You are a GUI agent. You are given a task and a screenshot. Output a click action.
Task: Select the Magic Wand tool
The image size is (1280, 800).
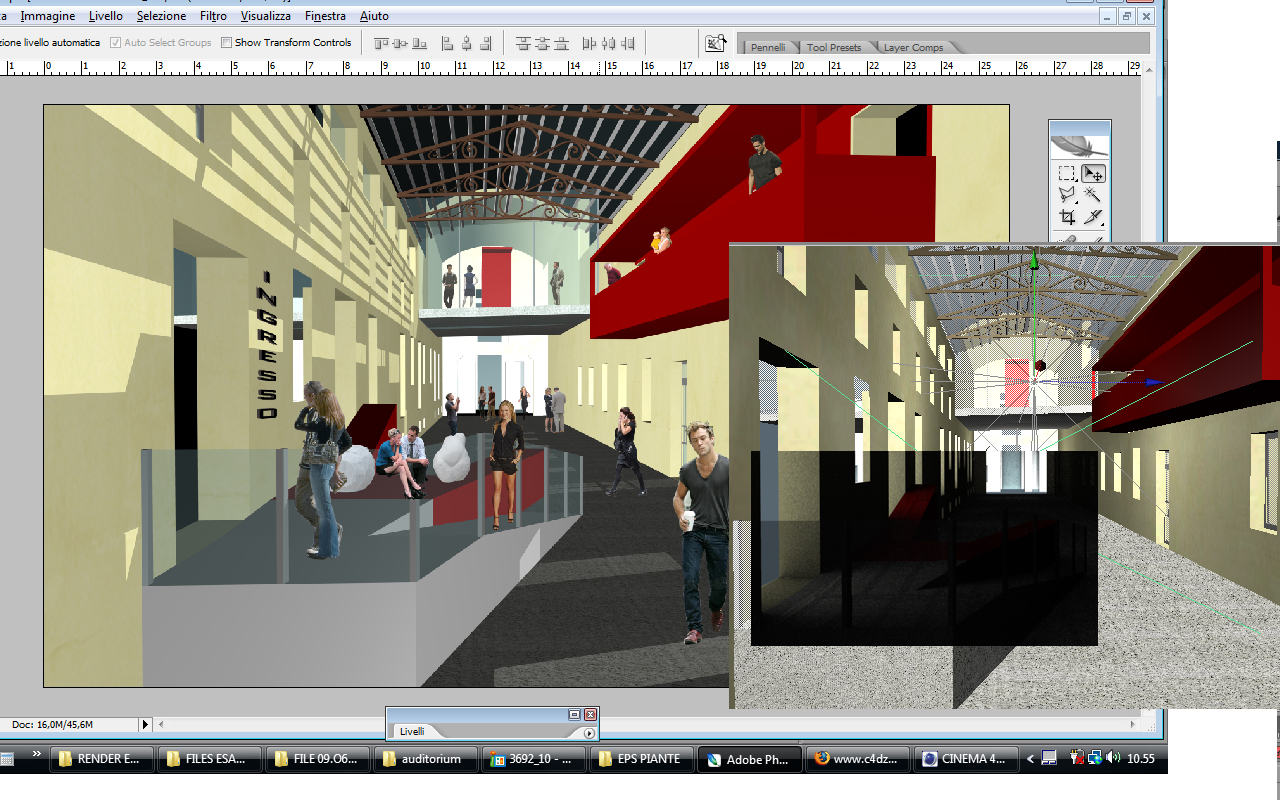point(1093,195)
